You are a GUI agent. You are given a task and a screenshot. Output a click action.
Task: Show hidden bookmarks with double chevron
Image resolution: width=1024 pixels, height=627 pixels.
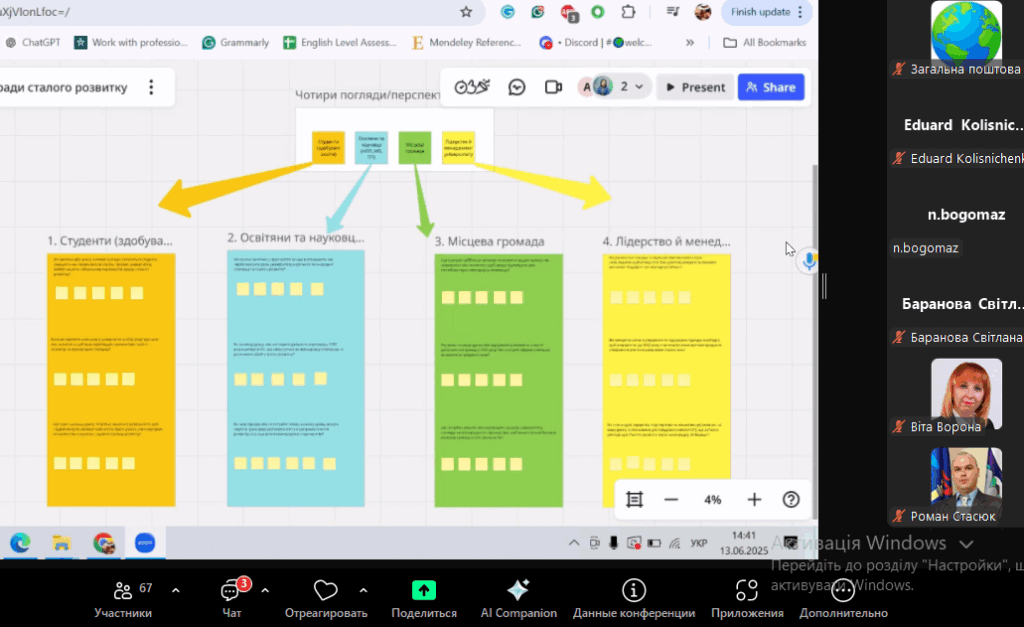[690, 42]
